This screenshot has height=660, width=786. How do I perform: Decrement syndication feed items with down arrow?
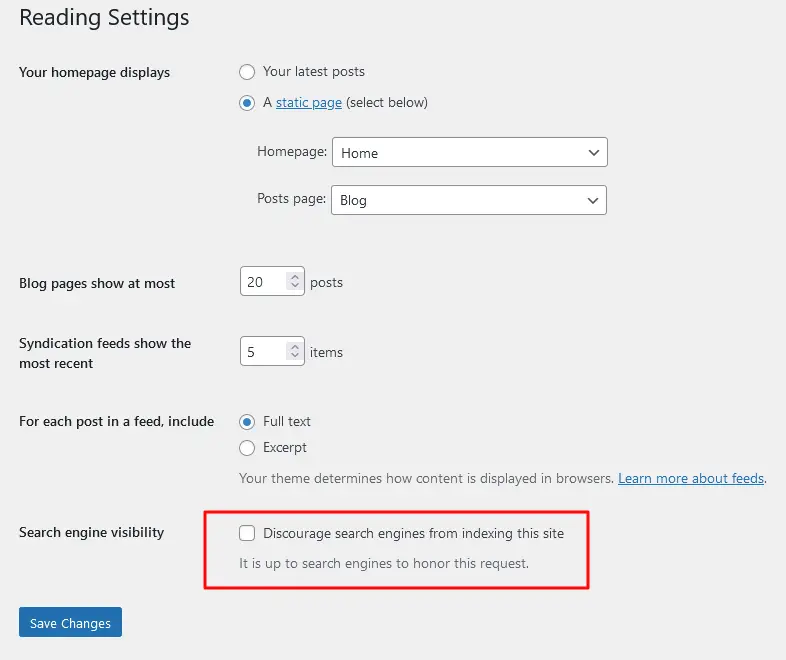point(294,358)
